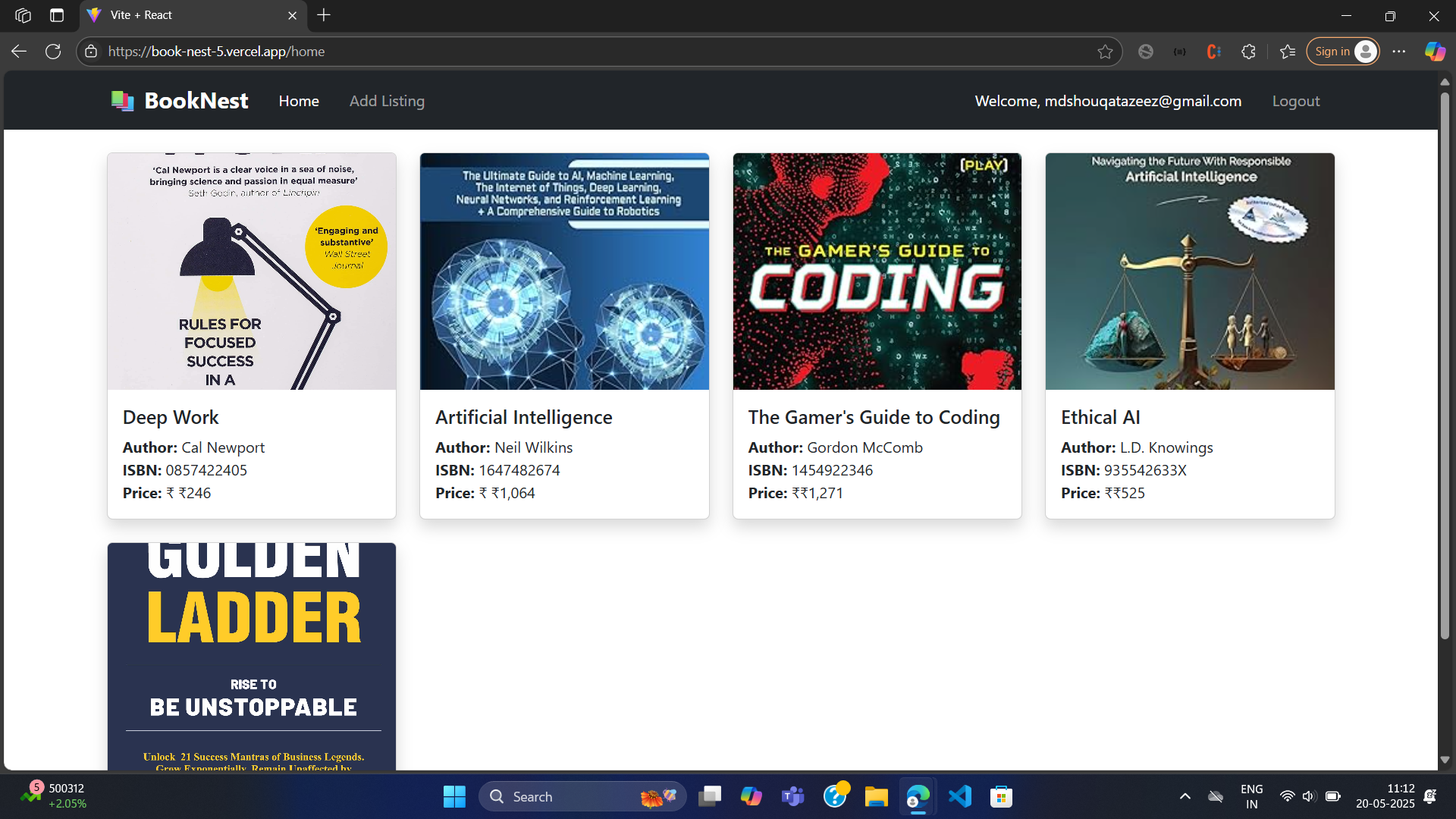Click The Gamer's Guide to Coding title
This screenshot has height=819, width=1456.
874,417
